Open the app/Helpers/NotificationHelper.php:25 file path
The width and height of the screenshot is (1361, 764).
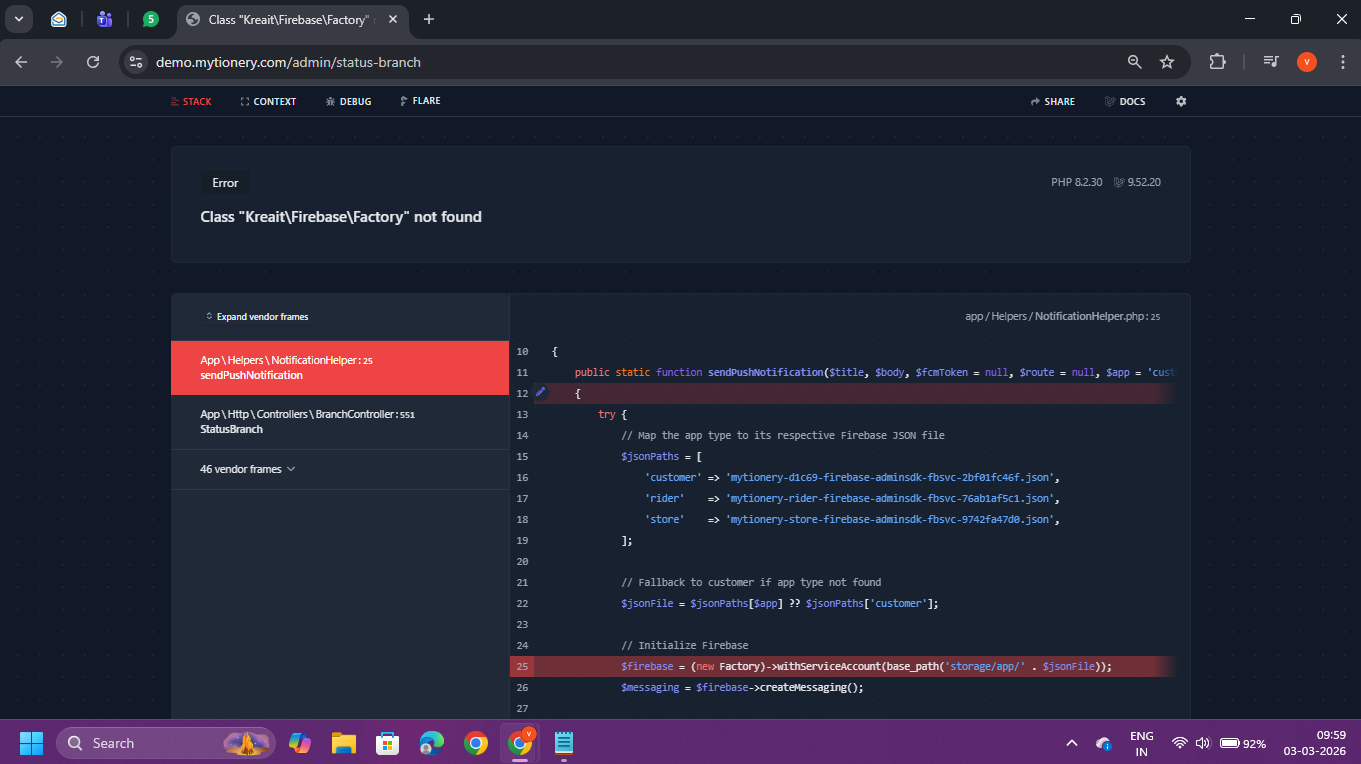1062,316
